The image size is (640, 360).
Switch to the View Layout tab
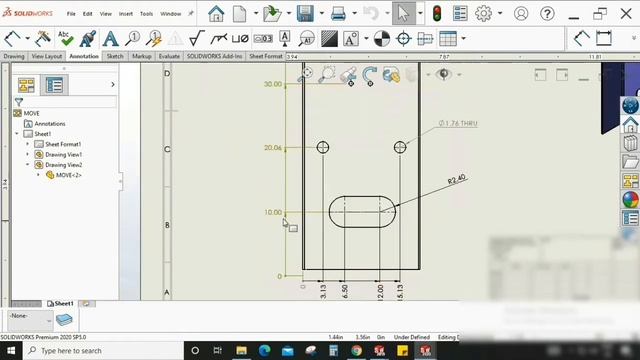pyautogui.click(x=47, y=56)
